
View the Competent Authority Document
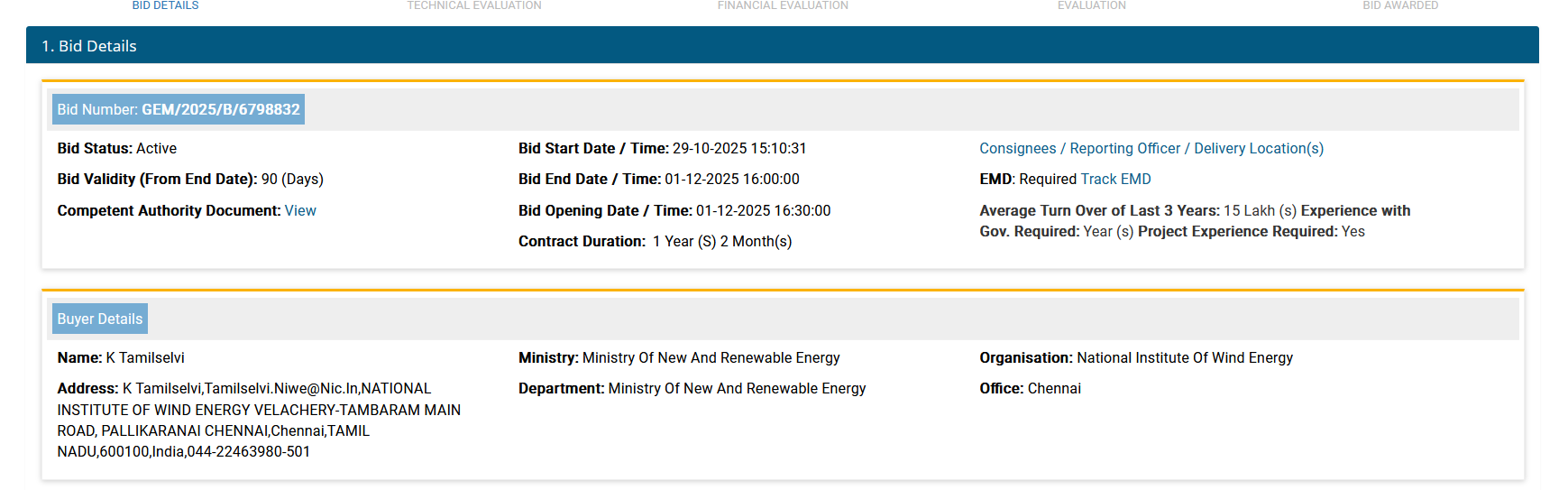pos(300,211)
